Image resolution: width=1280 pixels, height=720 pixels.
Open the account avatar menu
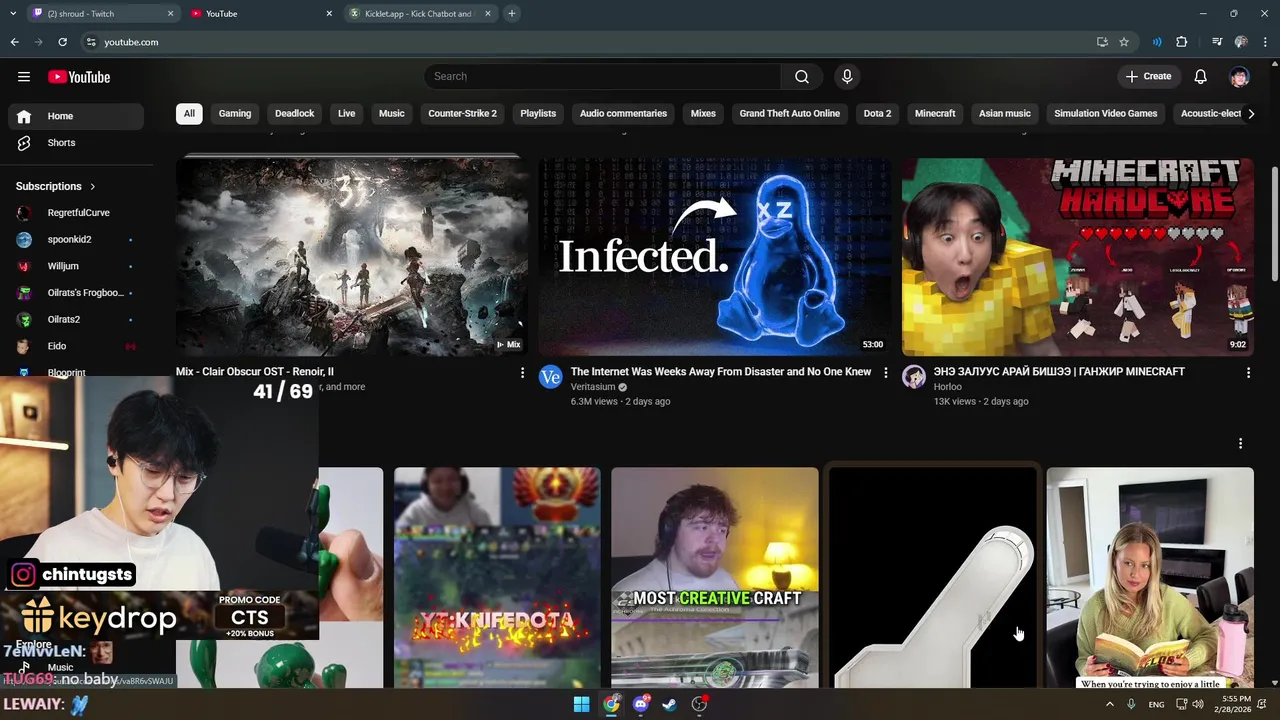pos(1240,77)
